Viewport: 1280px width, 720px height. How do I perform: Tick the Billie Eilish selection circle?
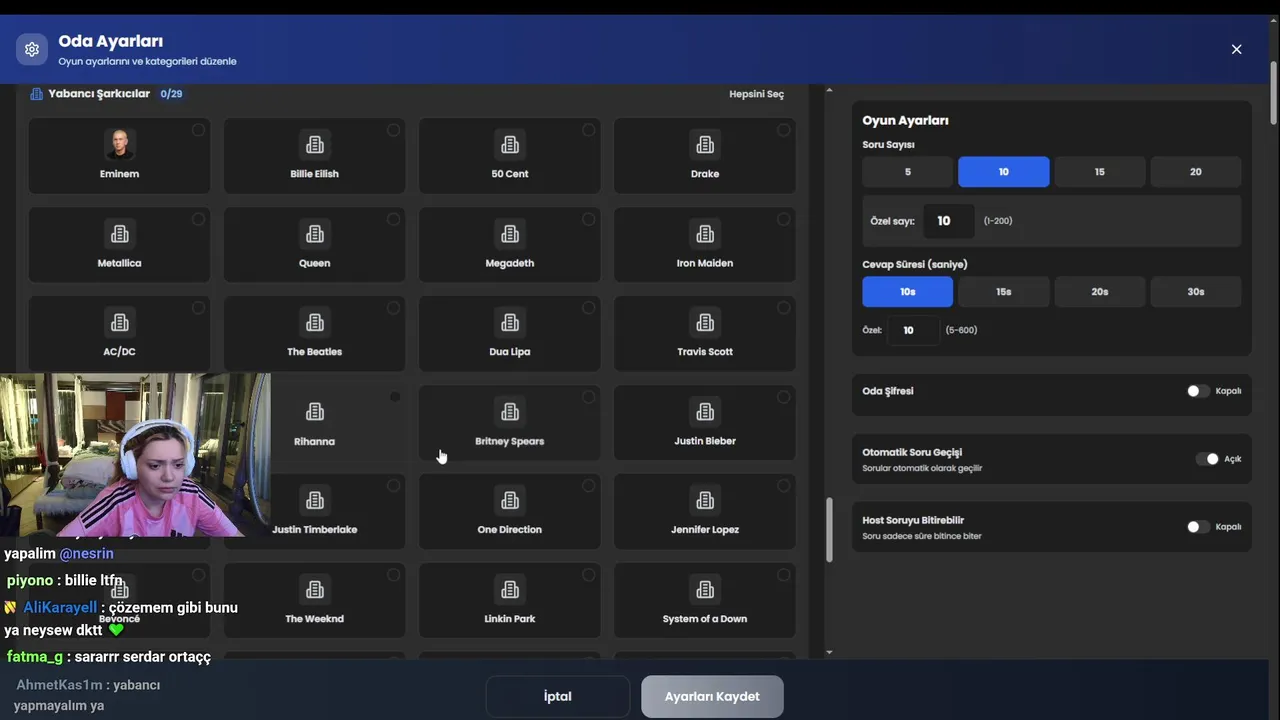pos(393,130)
